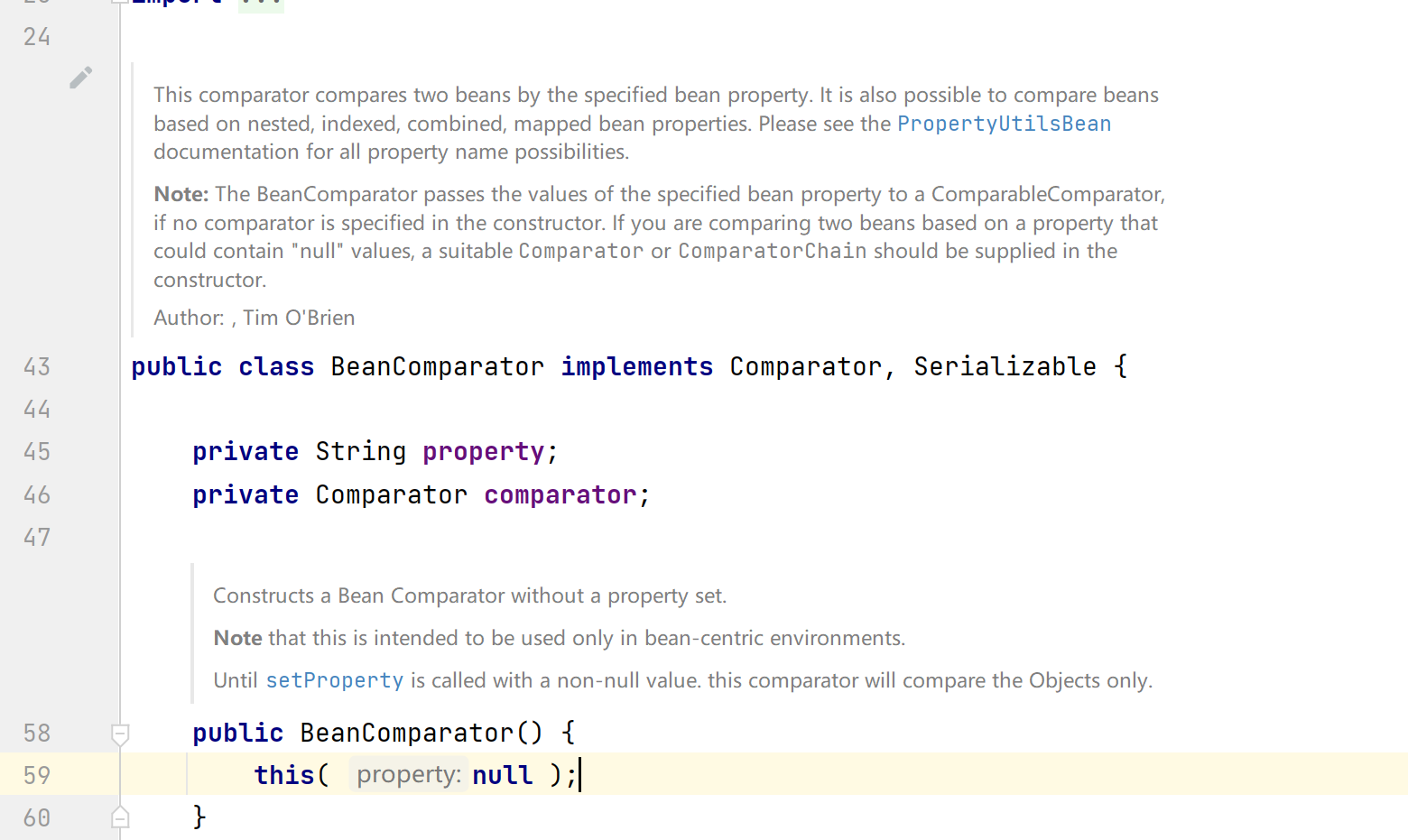1408x840 pixels.
Task: Select the property field on line 45
Action: (x=484, y=451)
